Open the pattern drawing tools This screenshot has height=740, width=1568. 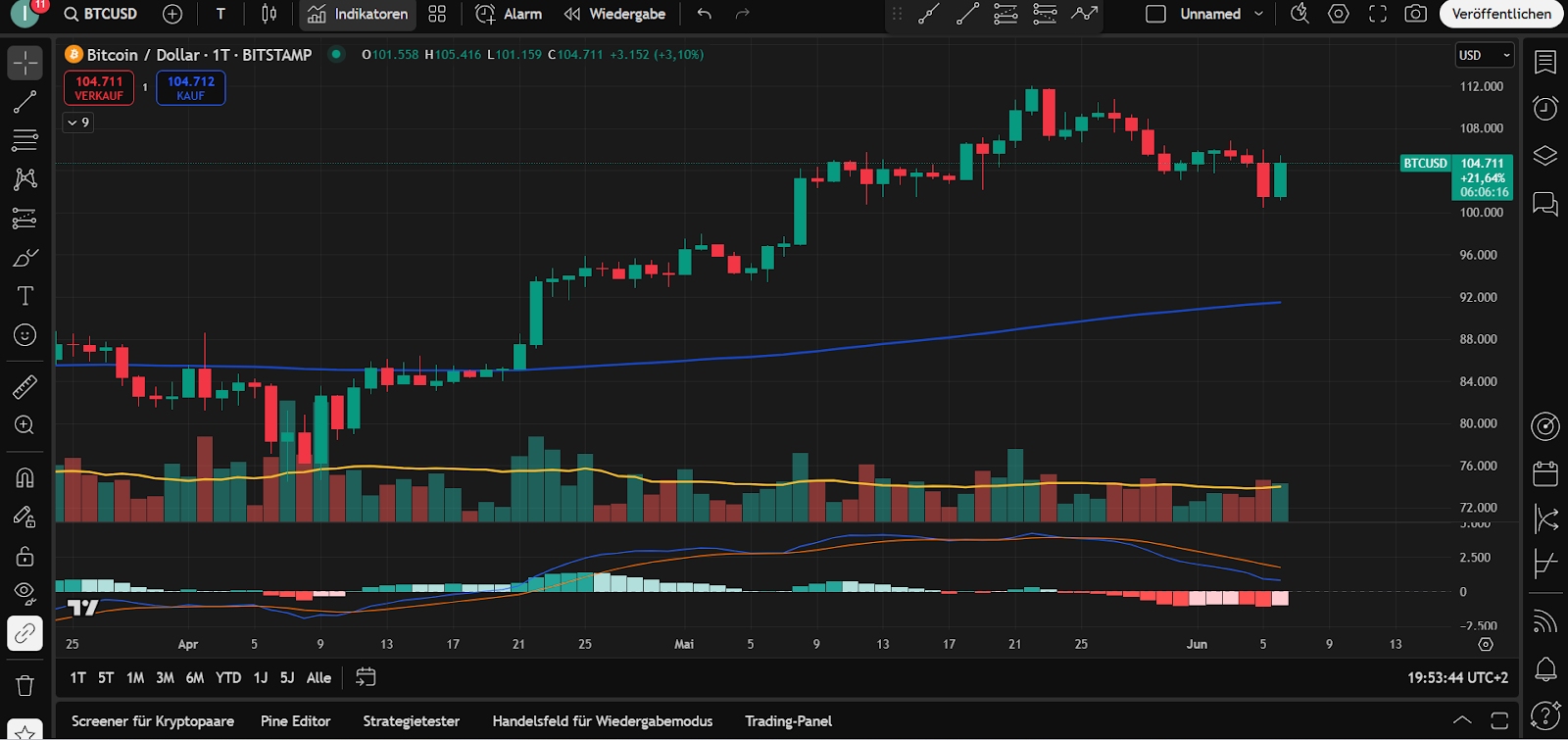(x=25, y=178)
